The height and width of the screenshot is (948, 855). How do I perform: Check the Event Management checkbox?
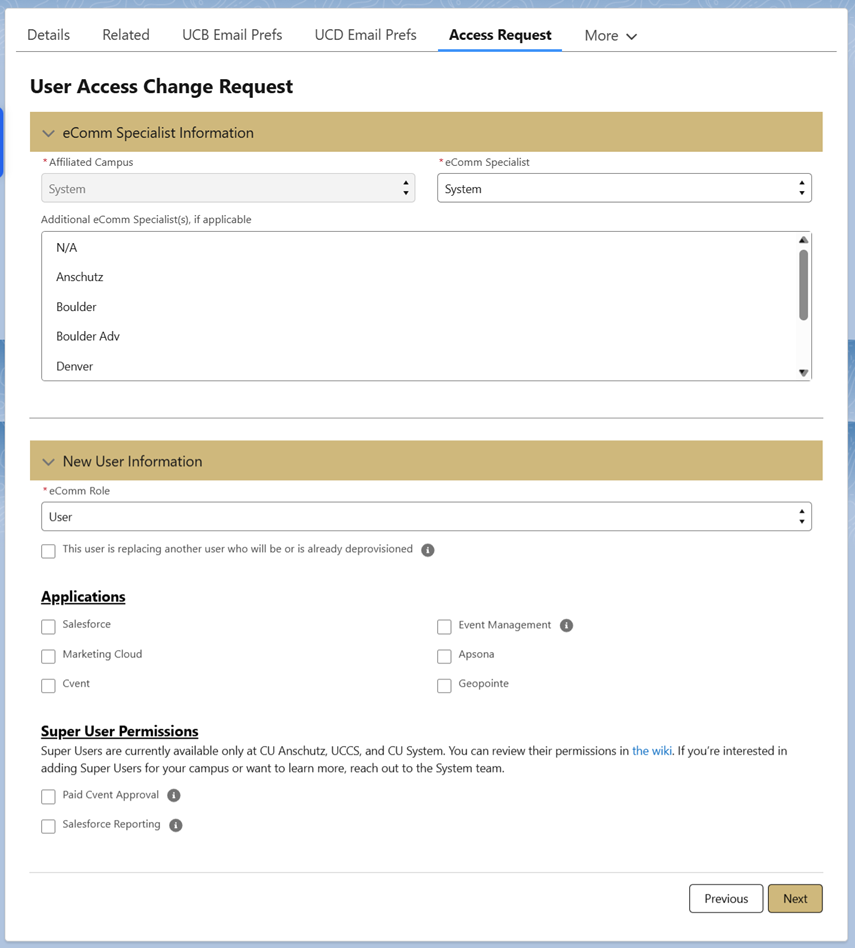tap(444, 626)
